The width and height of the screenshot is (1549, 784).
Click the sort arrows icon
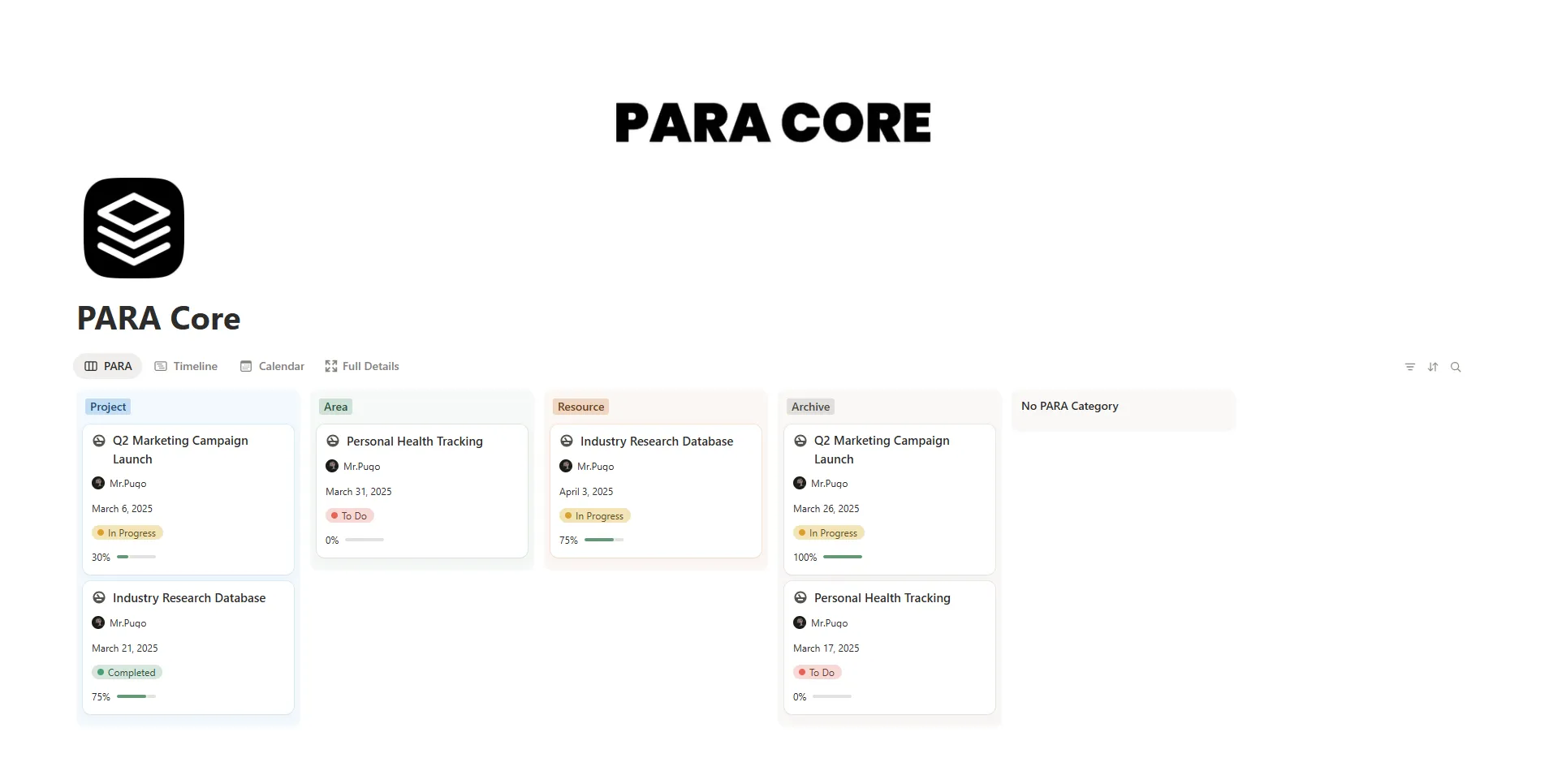coord(1432,367)
